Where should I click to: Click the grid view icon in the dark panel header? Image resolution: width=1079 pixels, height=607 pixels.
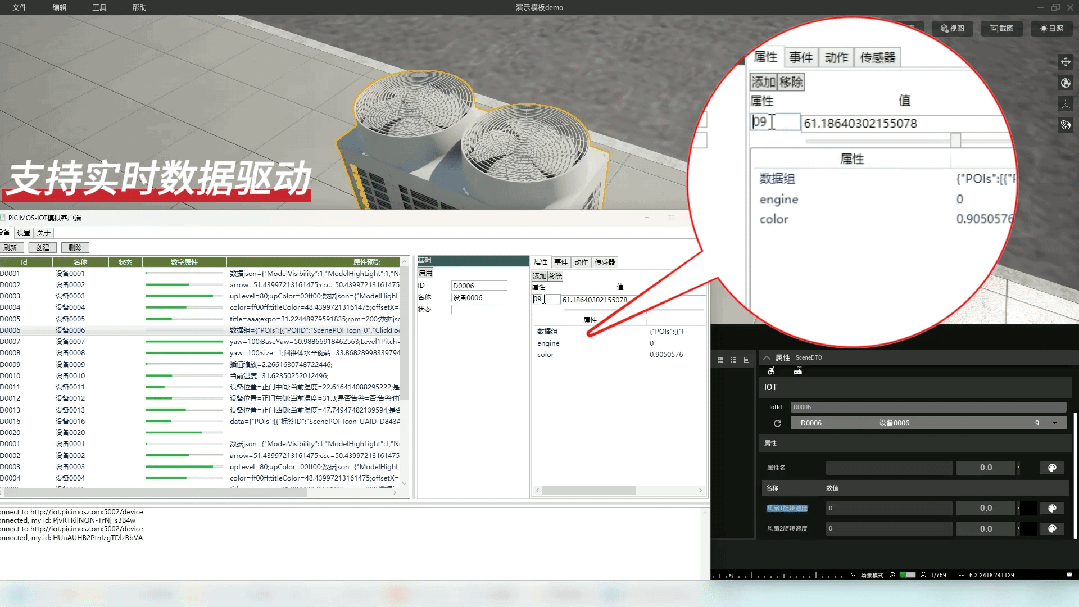720,360
